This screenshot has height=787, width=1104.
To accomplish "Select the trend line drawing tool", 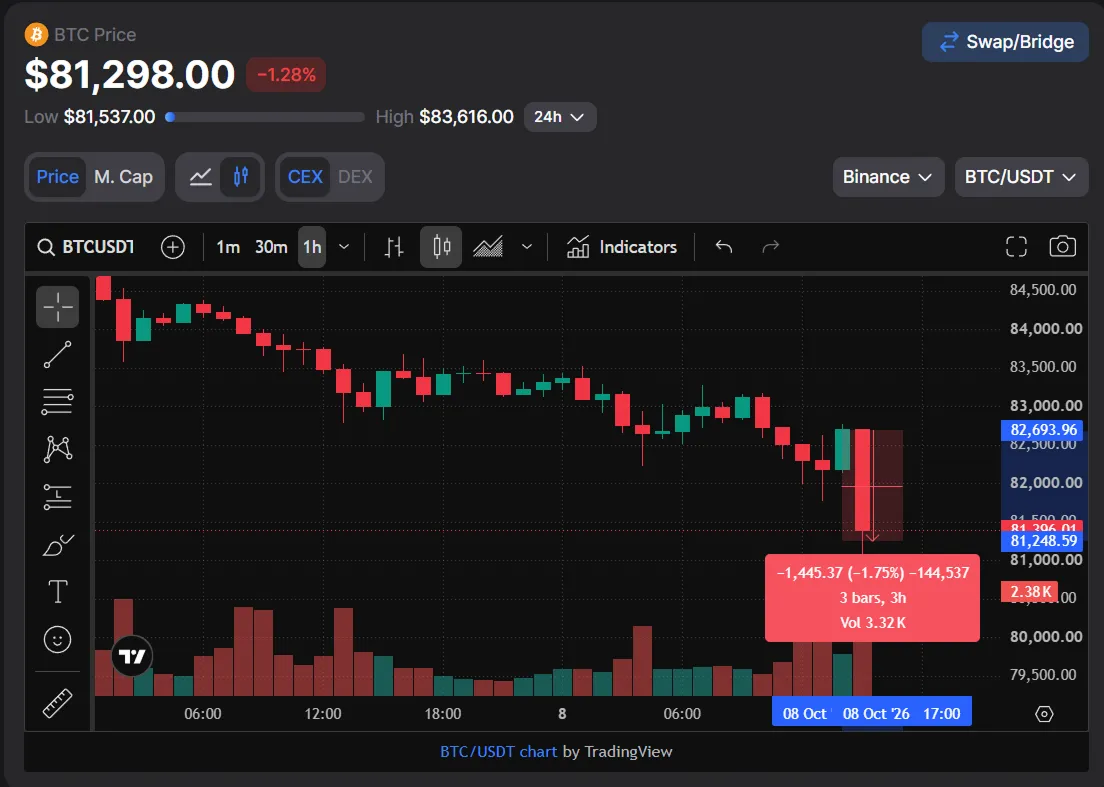I will [58, 355].
